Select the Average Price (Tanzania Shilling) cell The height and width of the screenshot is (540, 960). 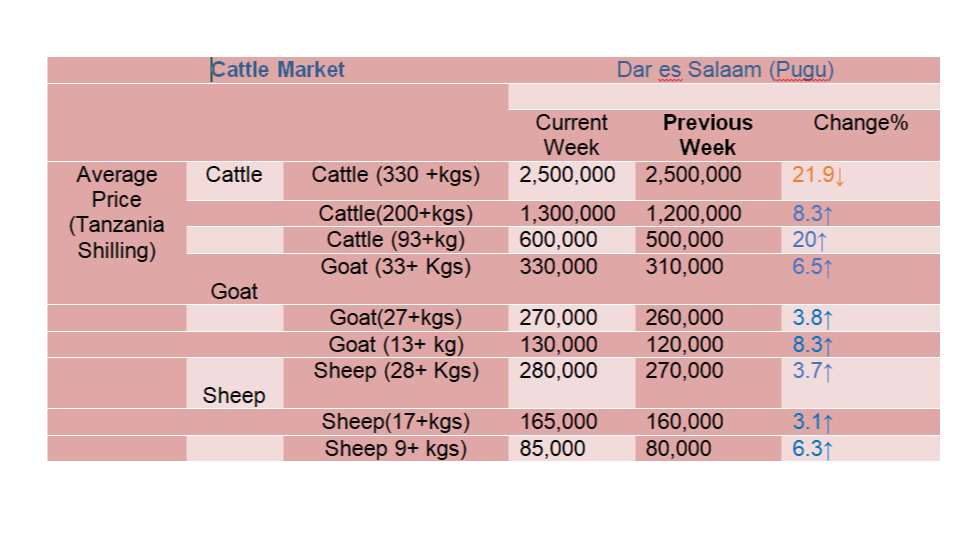point(116,212)
